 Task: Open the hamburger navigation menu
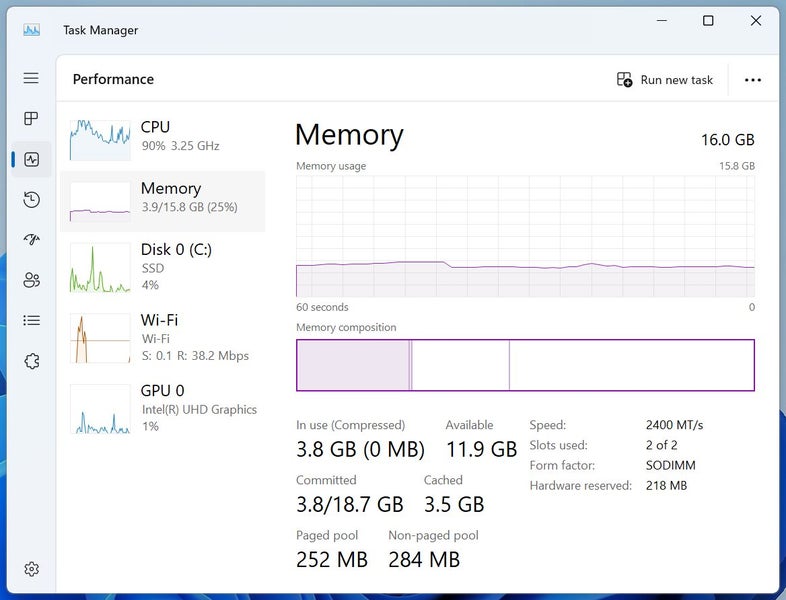tap(31, 78)
